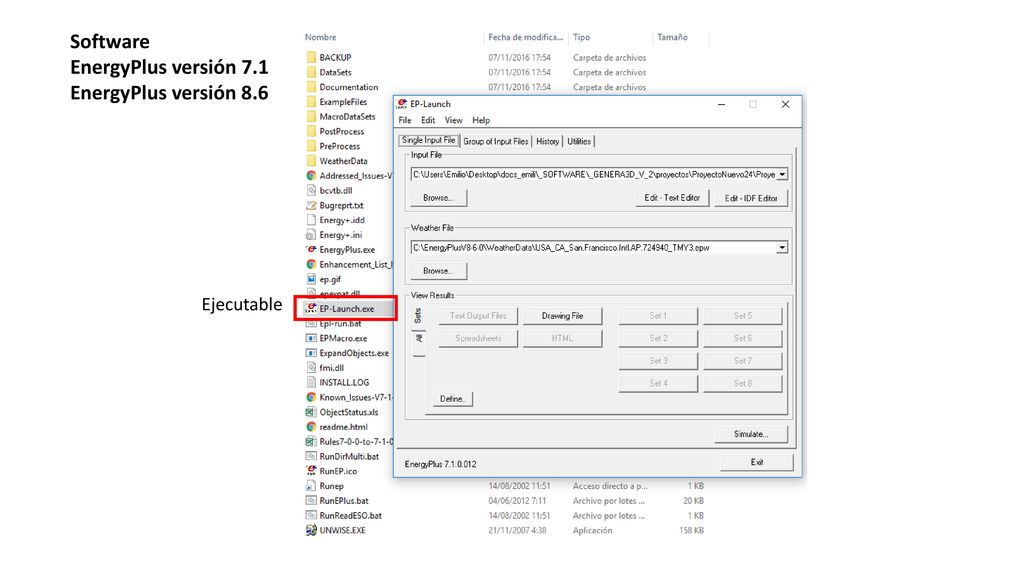1024x576 pixels.
Task: Select the EPMacro.exe application icon
Action: 312,338
